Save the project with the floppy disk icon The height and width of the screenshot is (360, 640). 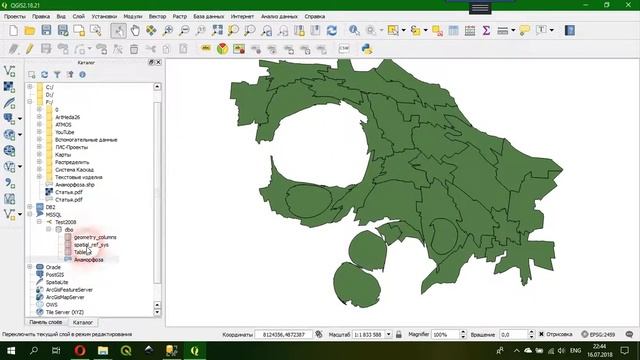pos(46,31)
